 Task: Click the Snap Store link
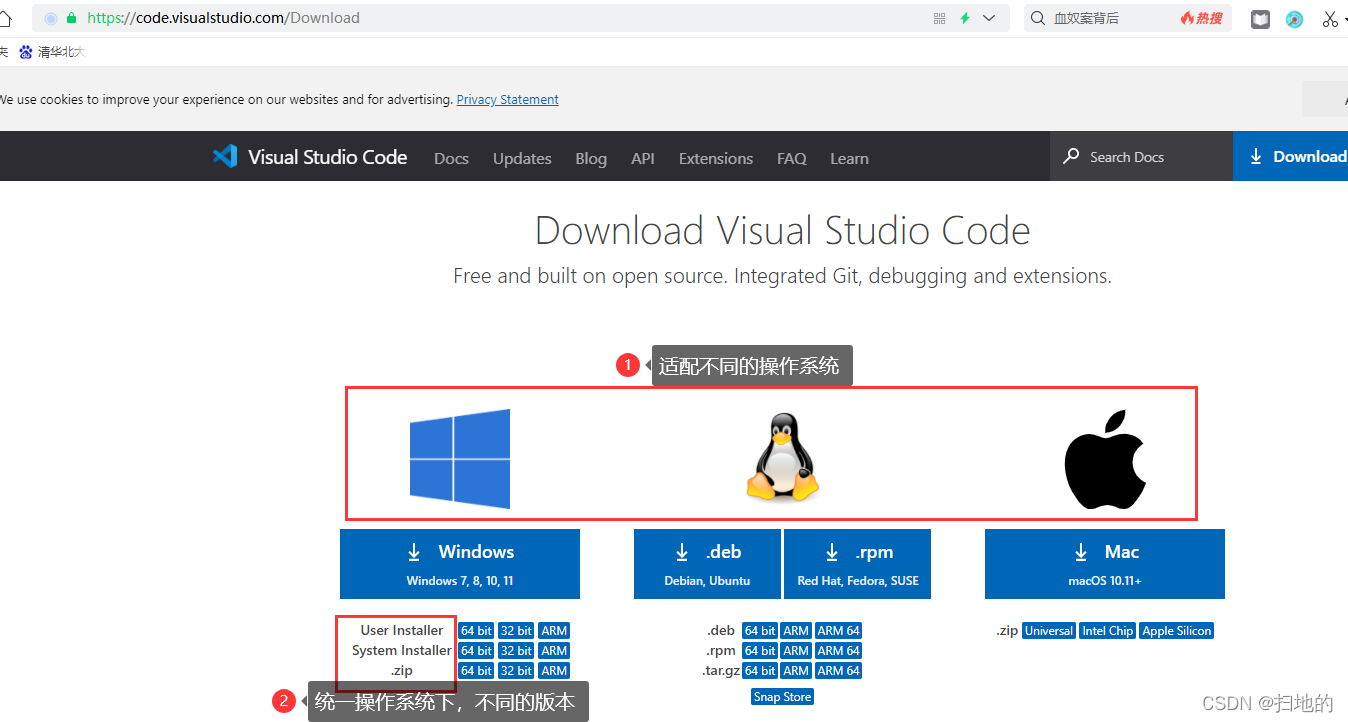783,697
